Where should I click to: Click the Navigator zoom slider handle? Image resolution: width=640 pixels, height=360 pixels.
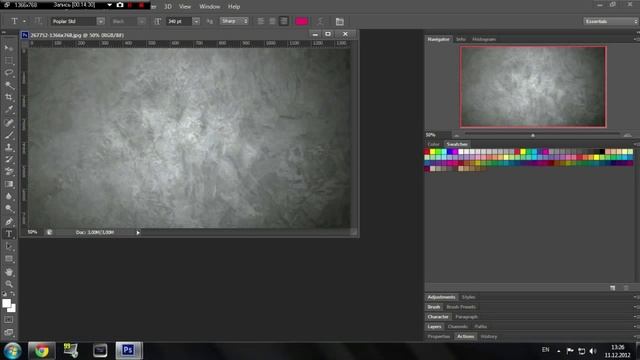tap(533, 135)
